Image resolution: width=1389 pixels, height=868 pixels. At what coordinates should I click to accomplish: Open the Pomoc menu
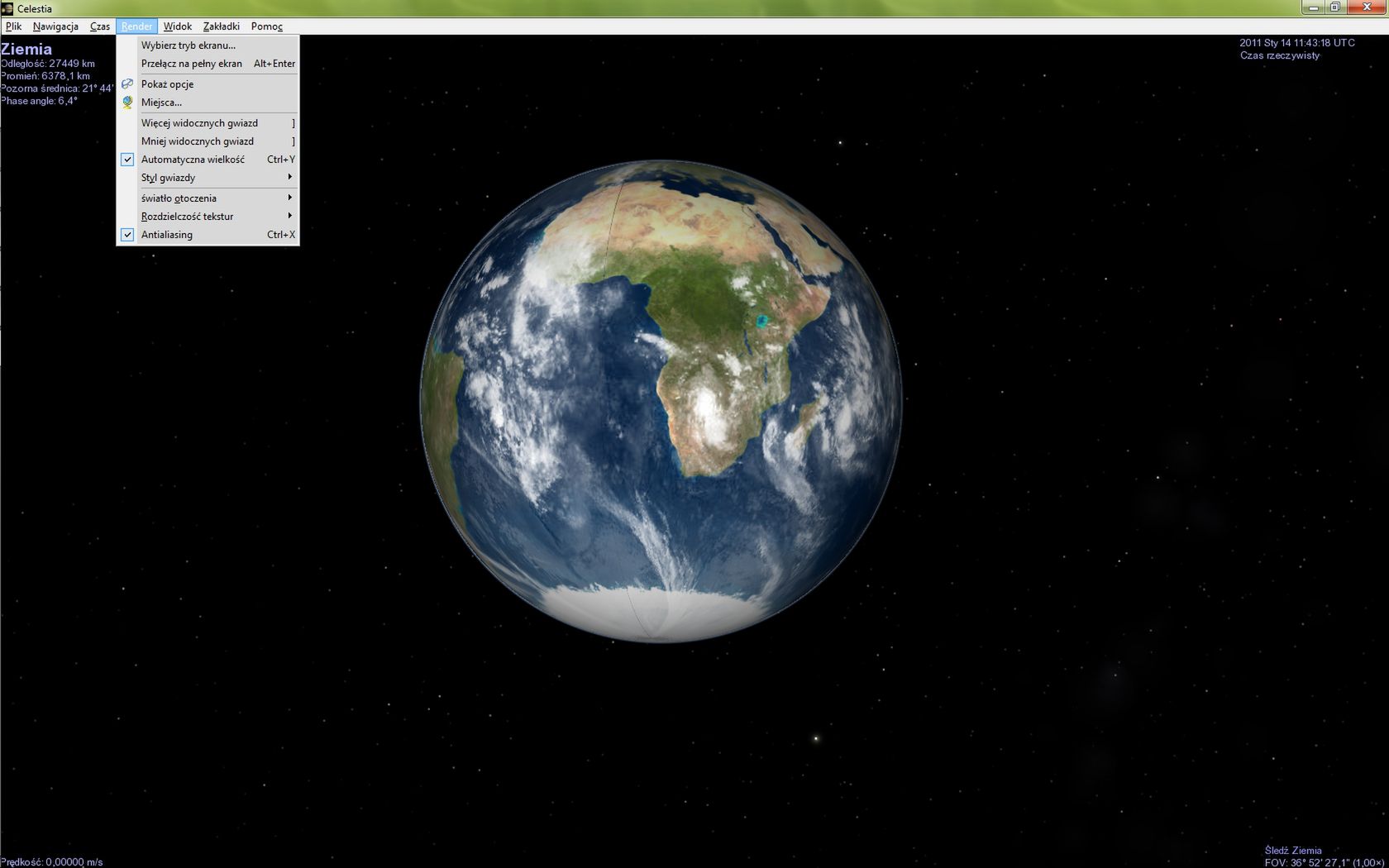tap(266, 26)
